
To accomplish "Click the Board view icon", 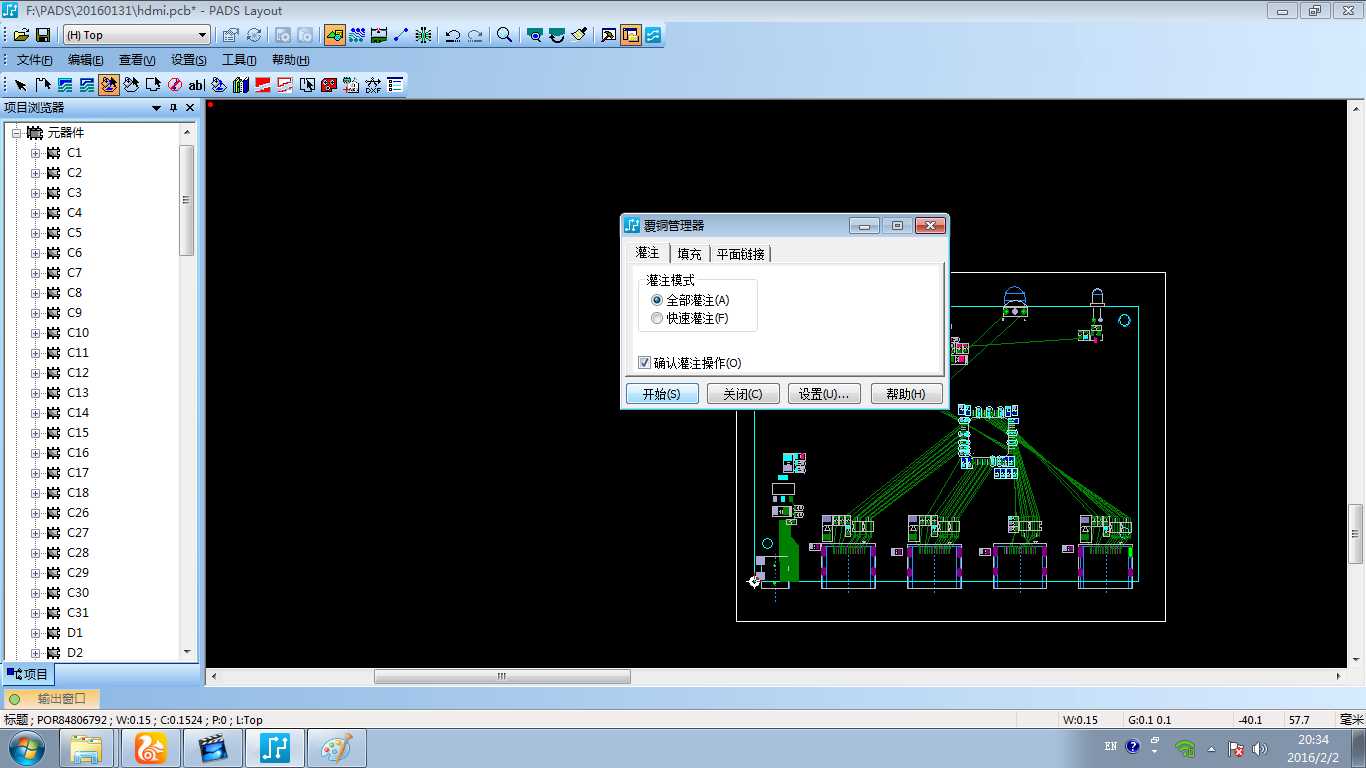I will point(535,35).
